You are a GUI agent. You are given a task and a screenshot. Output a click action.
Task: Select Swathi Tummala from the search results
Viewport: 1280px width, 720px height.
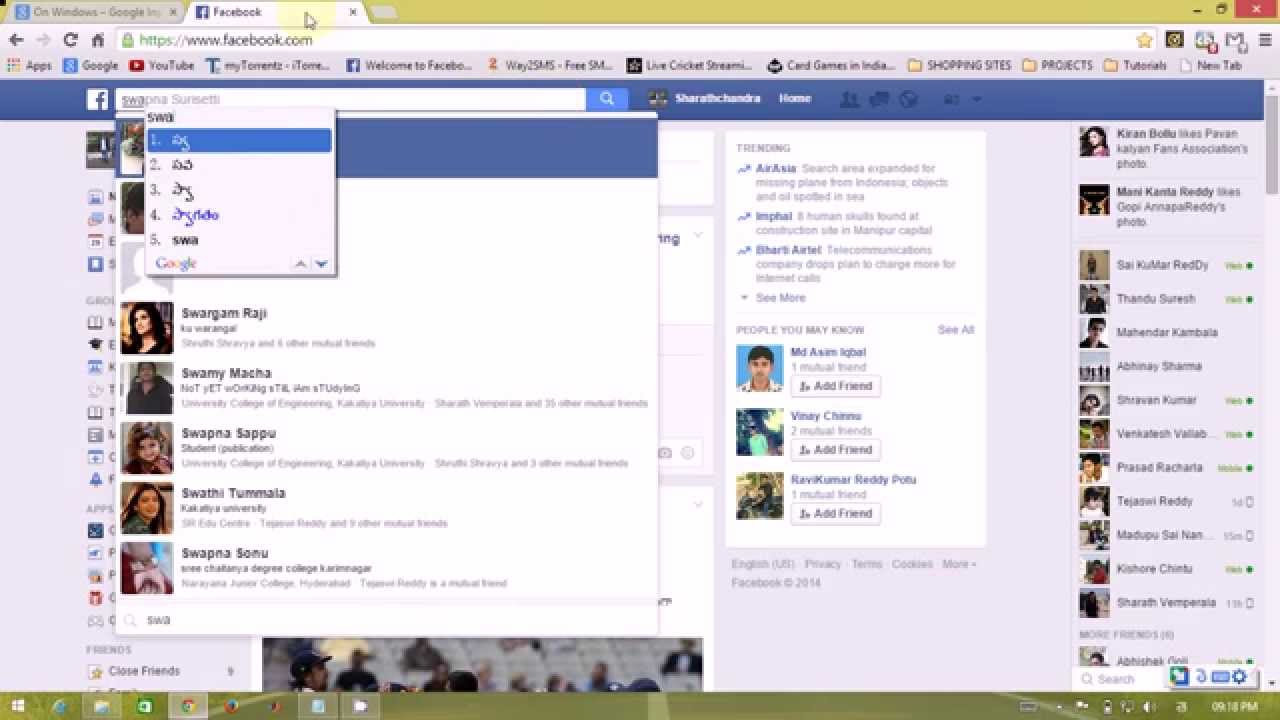[x=388, y=508]
